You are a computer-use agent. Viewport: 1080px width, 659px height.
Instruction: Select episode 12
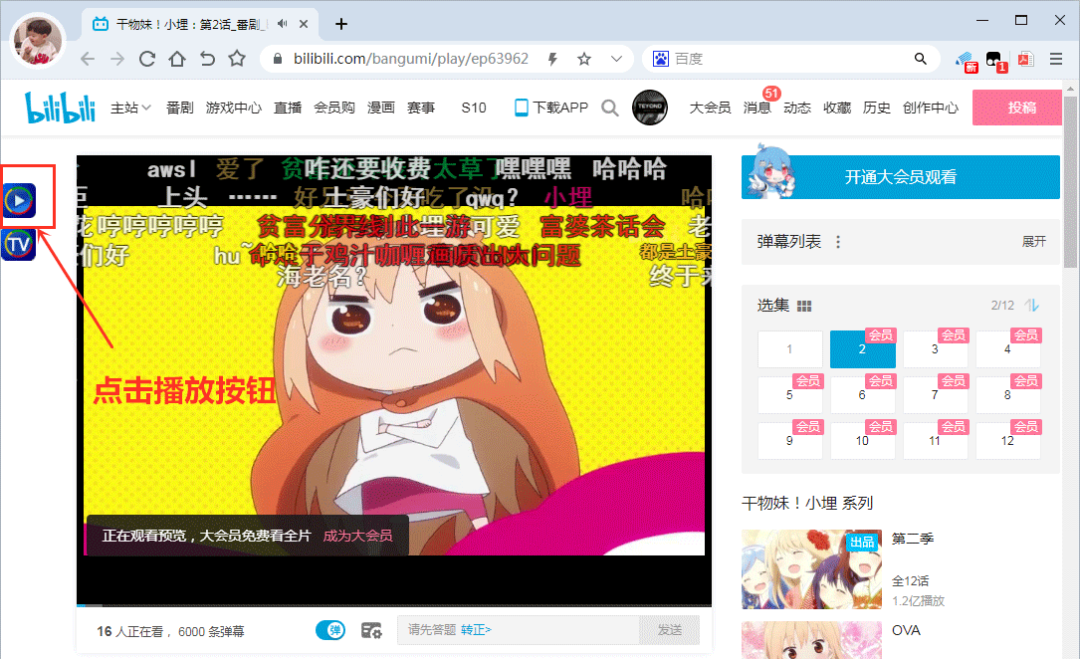pyautogui.click(x=1008, y=441)
